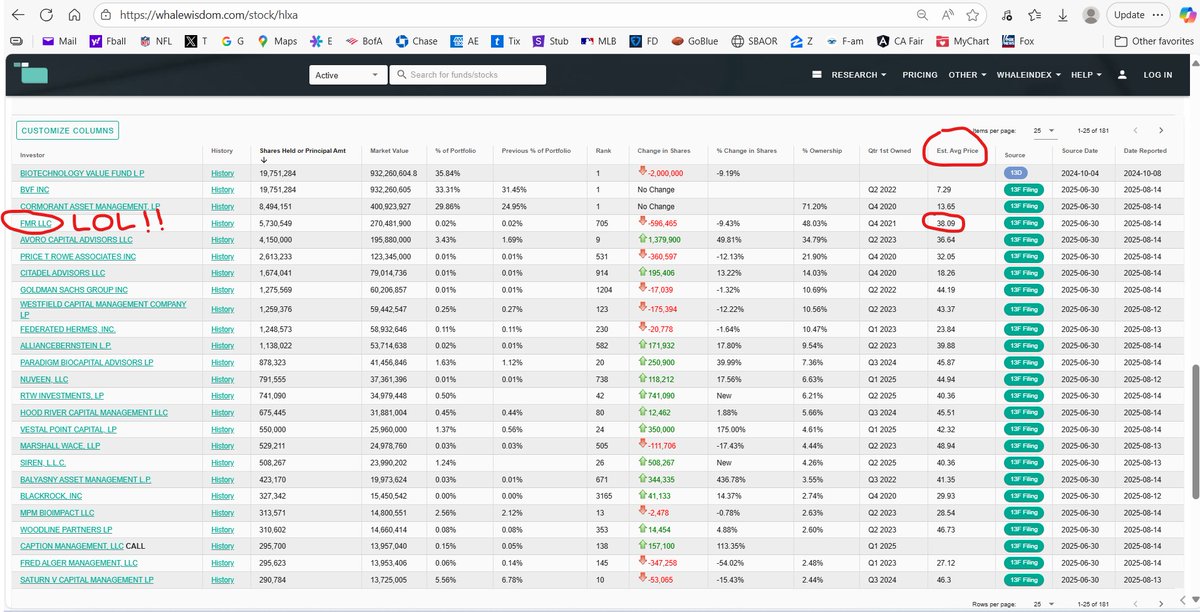The width and height of the screenshot is (1200, 612).
Task: Click the WhaleWisdom logo
Action: pos(33,74)
